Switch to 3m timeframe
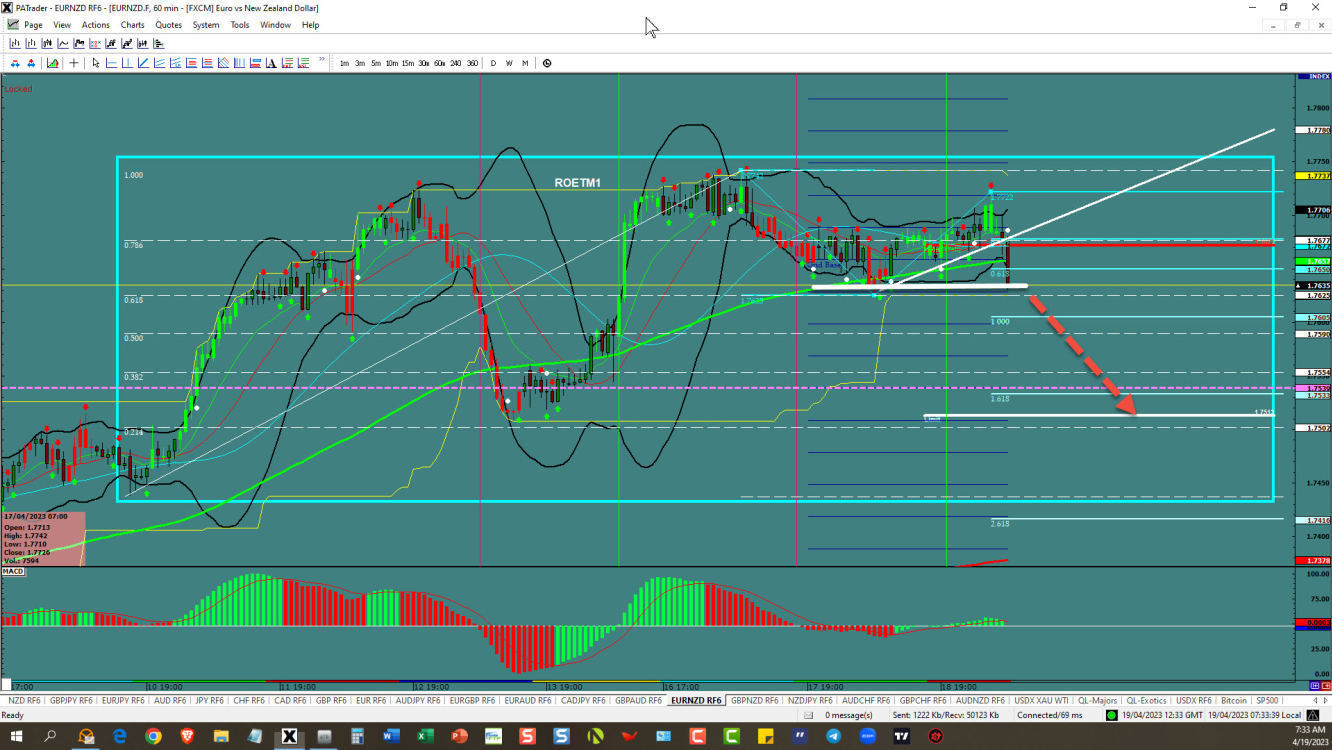This screenshot has width=1332, height=750. click(x=360, y=63)
